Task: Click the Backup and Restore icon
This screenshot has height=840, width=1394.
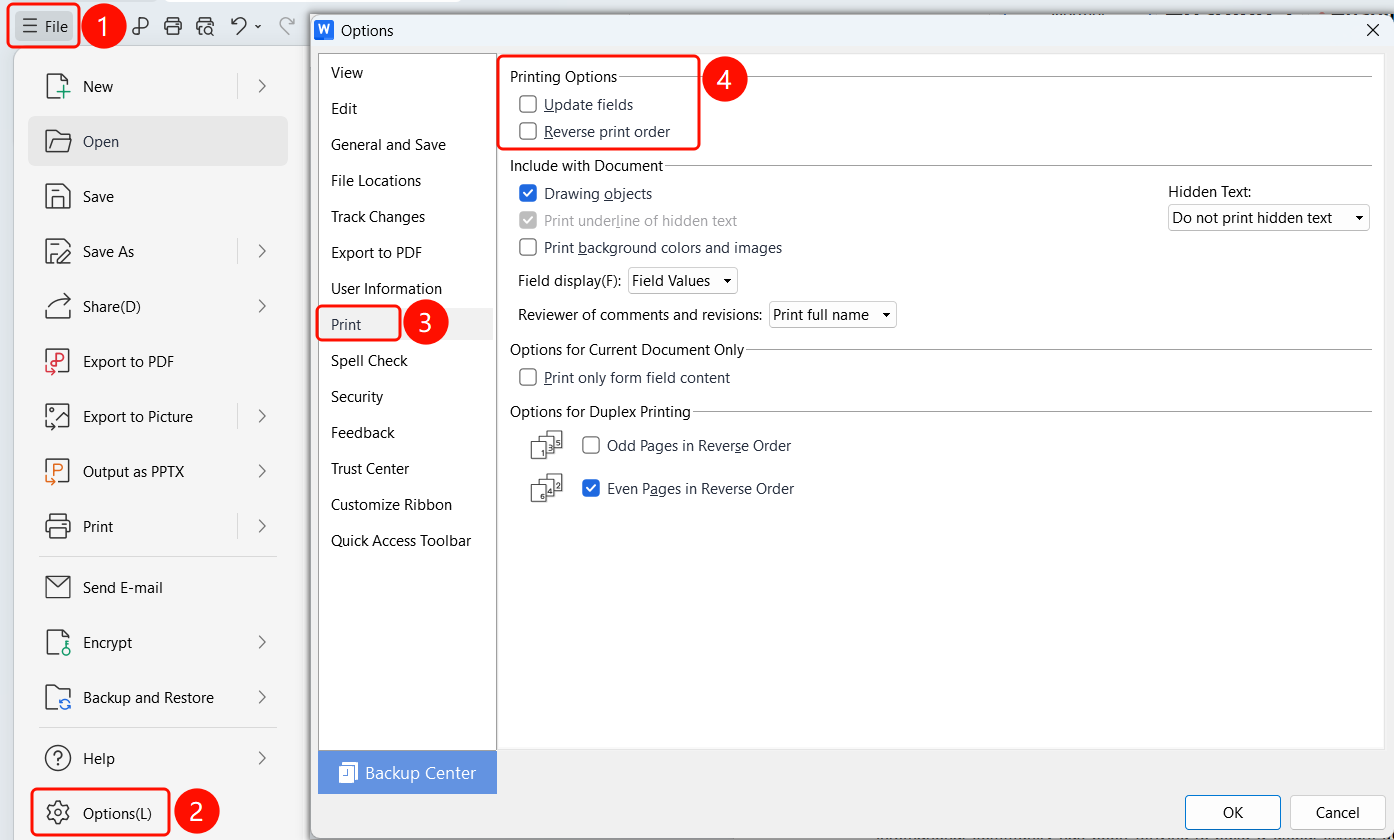Action: coord(57,698)
